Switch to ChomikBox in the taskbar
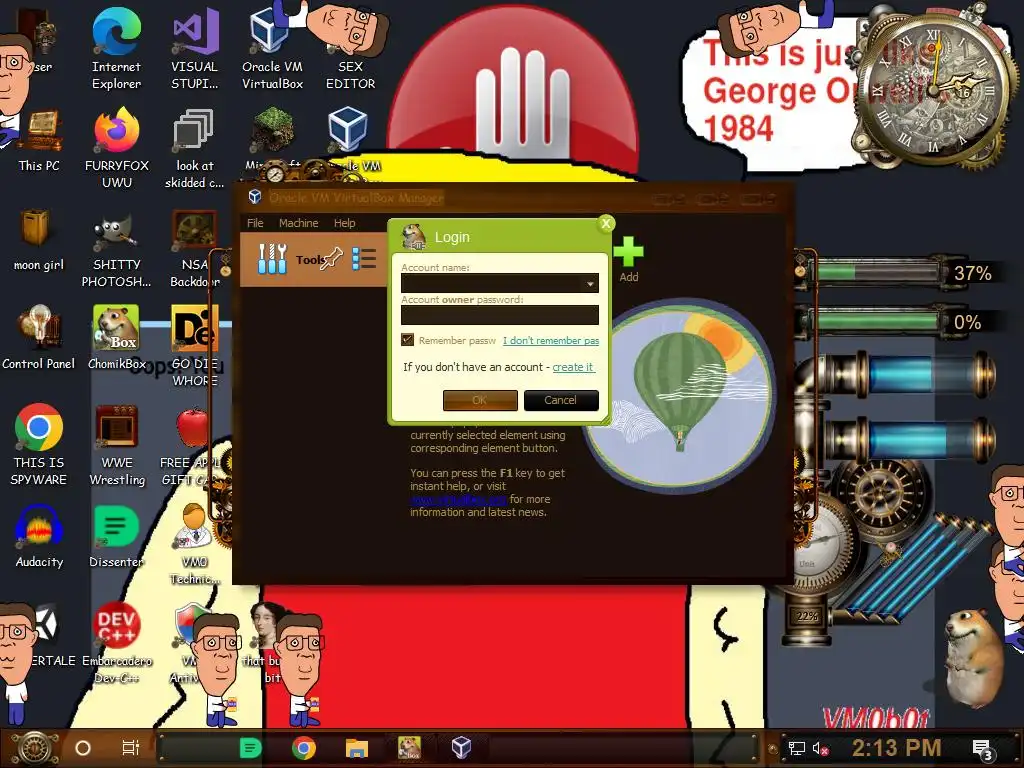 [409, 748]
